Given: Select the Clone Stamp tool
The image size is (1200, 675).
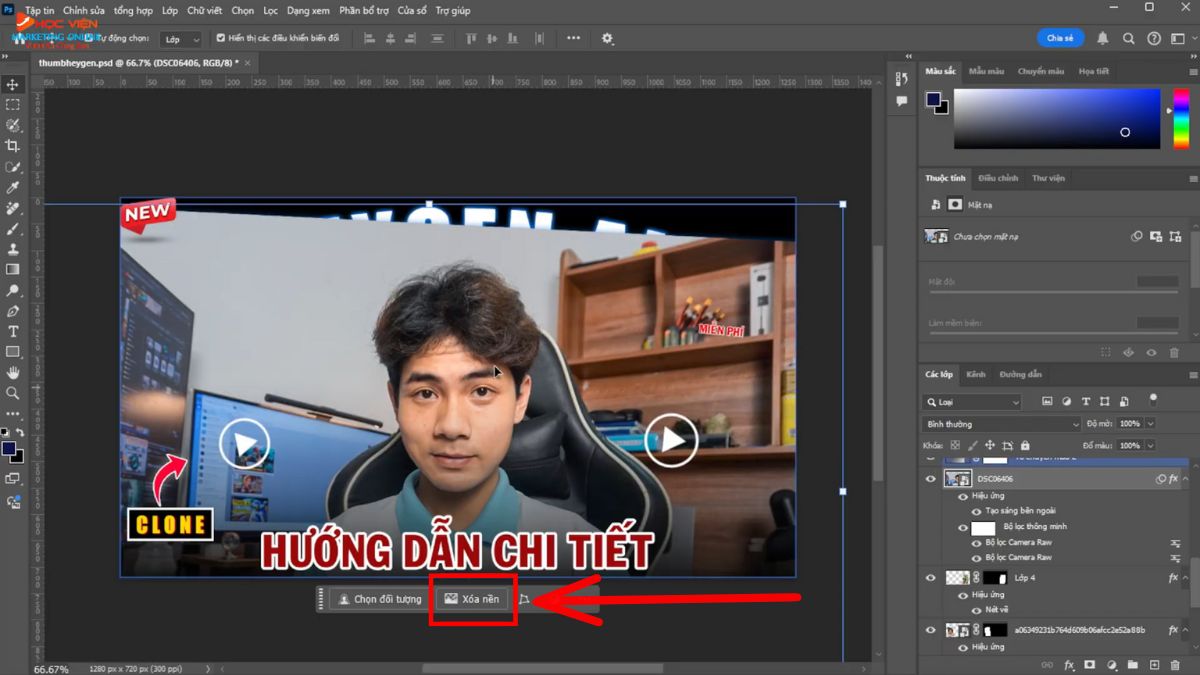Looking at the screenshot, I should click(13, 249).
